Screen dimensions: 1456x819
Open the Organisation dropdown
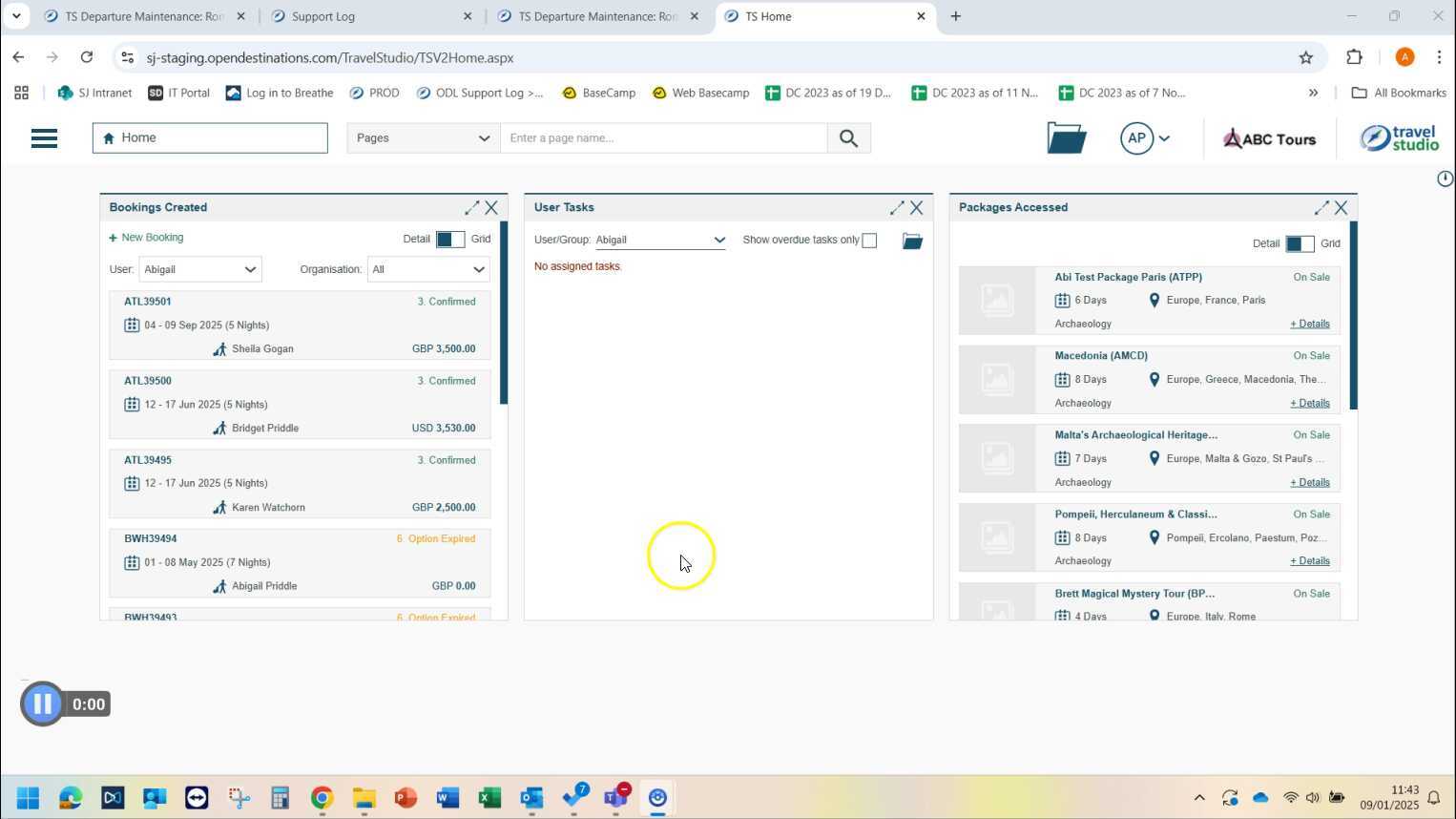[428, 270]
